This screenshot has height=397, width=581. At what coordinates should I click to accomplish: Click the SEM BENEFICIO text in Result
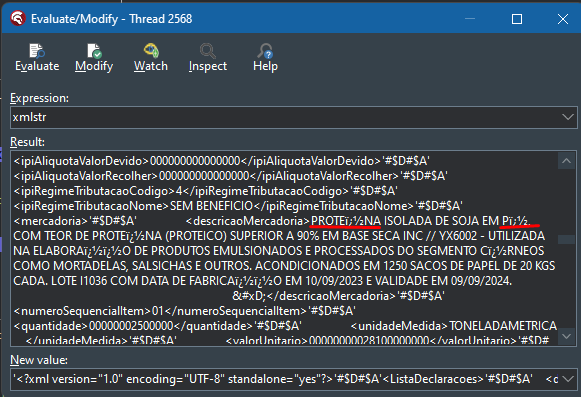(211, 206)
